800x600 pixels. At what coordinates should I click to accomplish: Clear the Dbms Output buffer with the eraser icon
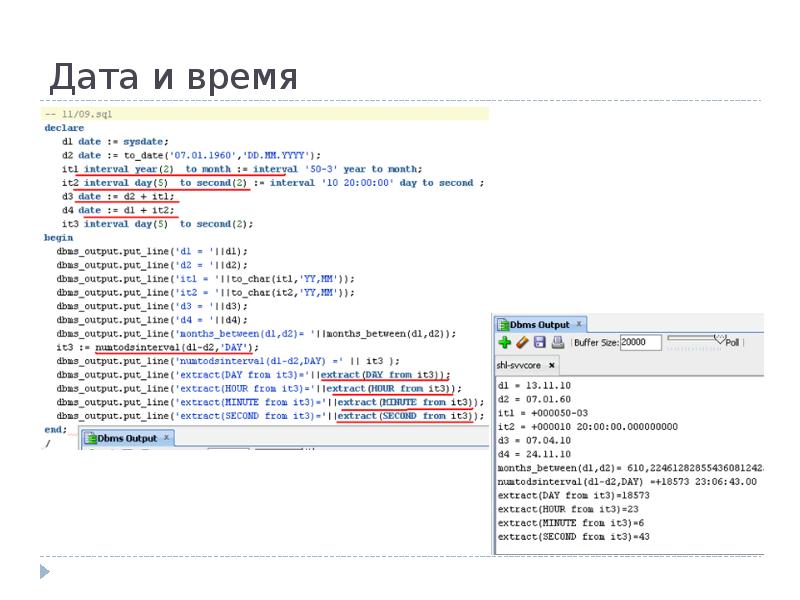(524, 340)
